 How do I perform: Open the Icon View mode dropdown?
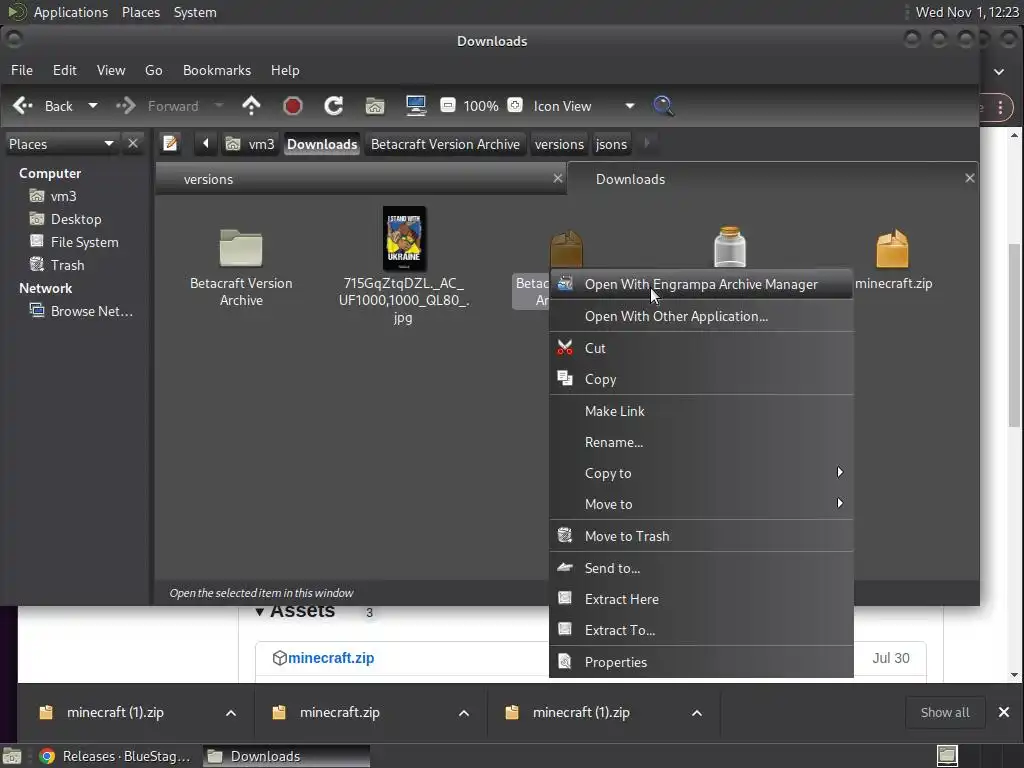click(x=584, y=106)
